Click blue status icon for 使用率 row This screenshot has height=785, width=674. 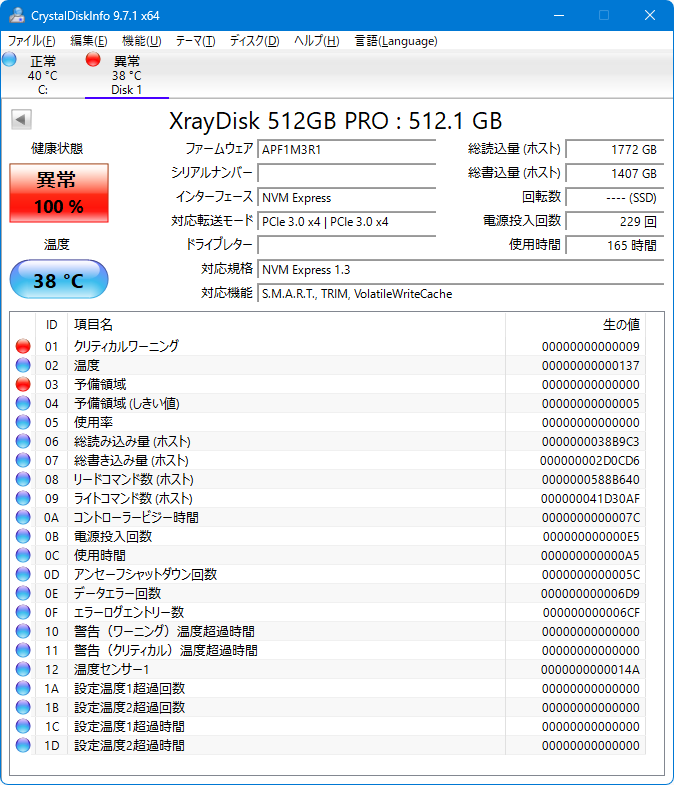click(x=23, y=422)
